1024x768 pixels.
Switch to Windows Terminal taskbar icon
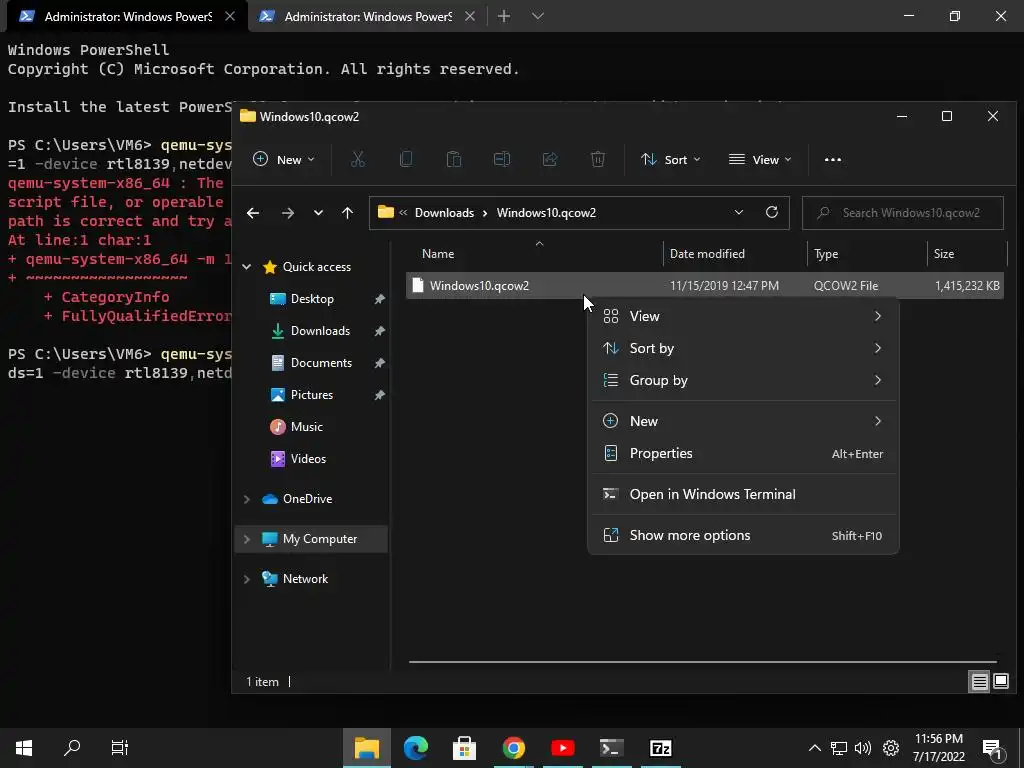click(612, 748)
